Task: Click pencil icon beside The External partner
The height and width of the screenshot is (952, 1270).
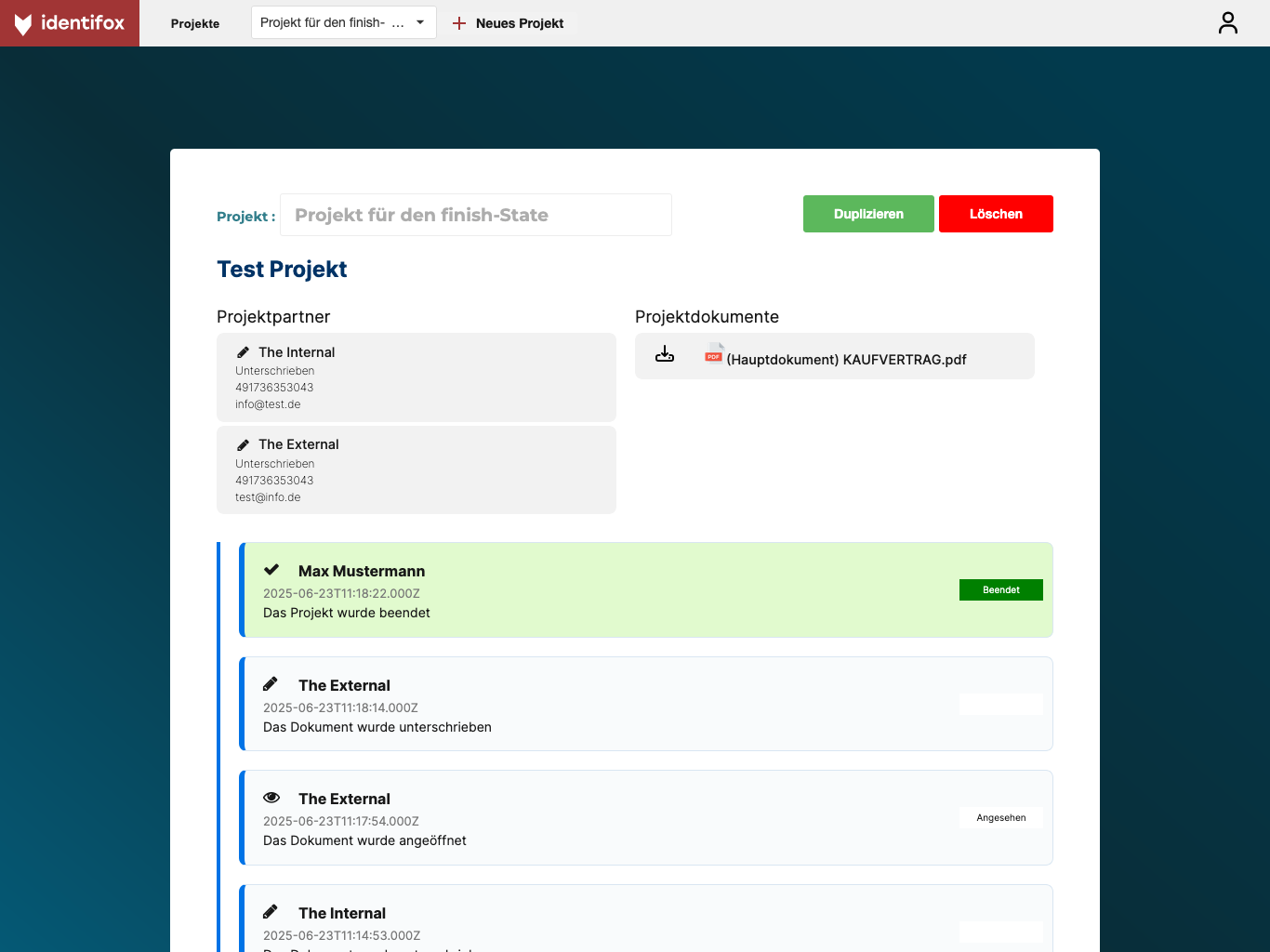Action: [x=243, y=444]
